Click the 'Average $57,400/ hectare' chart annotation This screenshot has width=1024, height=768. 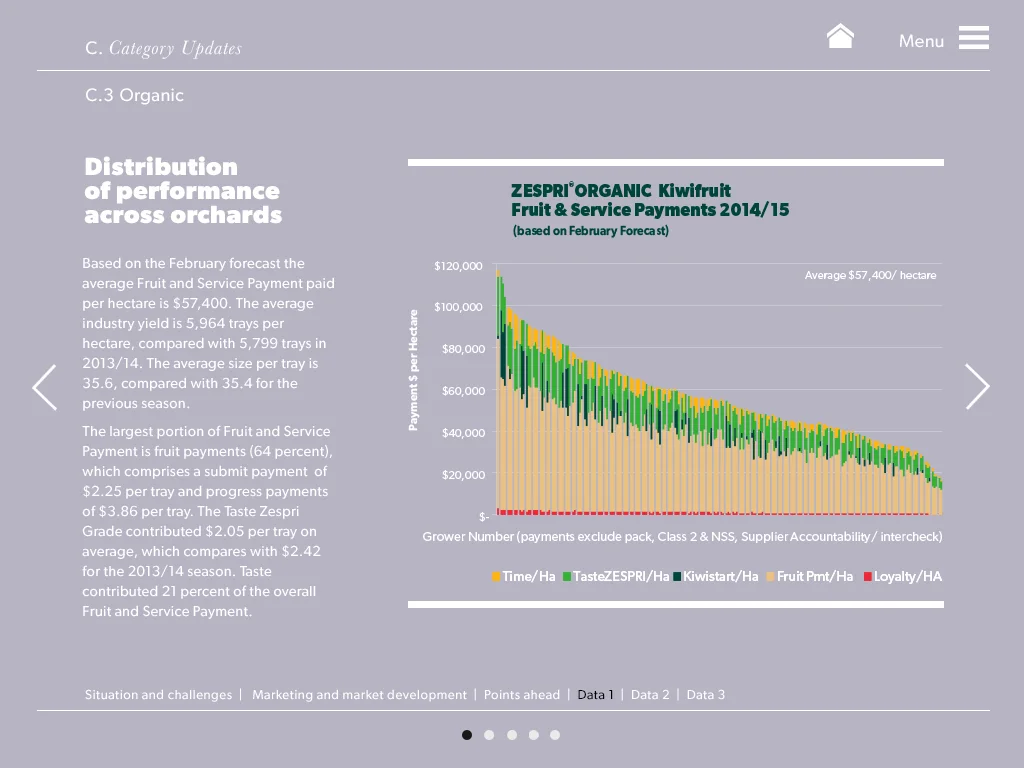point(870,276)
